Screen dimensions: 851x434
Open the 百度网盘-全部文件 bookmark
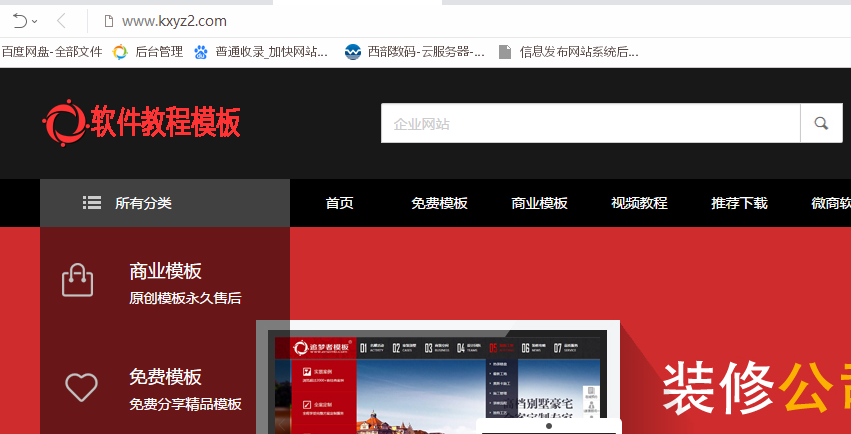(52, 52)
